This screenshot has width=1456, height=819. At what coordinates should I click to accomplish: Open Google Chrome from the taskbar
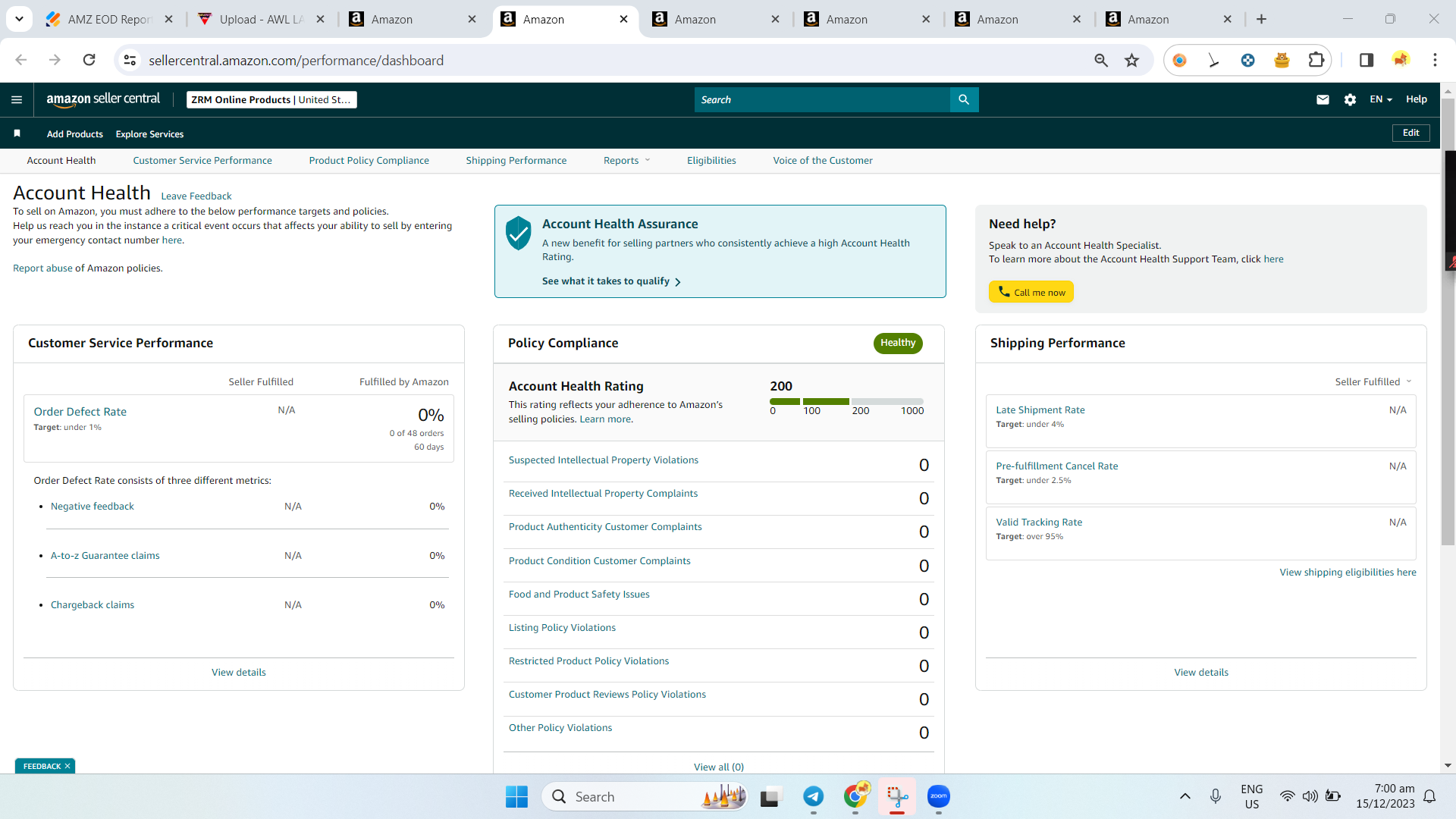tap(855, 796)
